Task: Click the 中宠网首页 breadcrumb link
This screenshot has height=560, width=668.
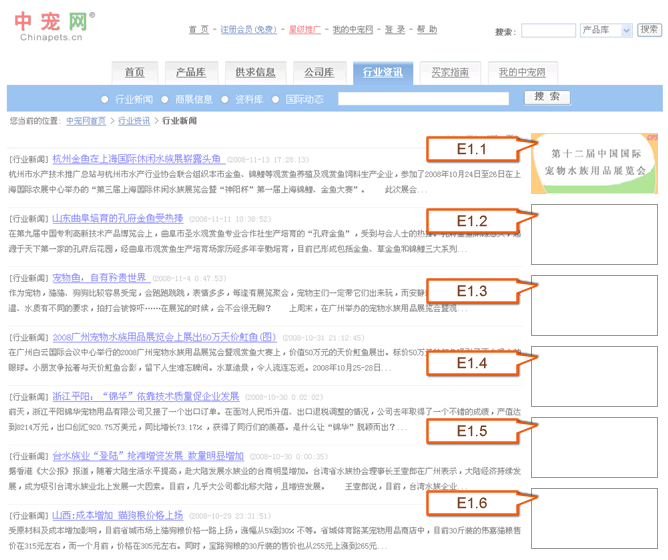Action: pos(86,121)
